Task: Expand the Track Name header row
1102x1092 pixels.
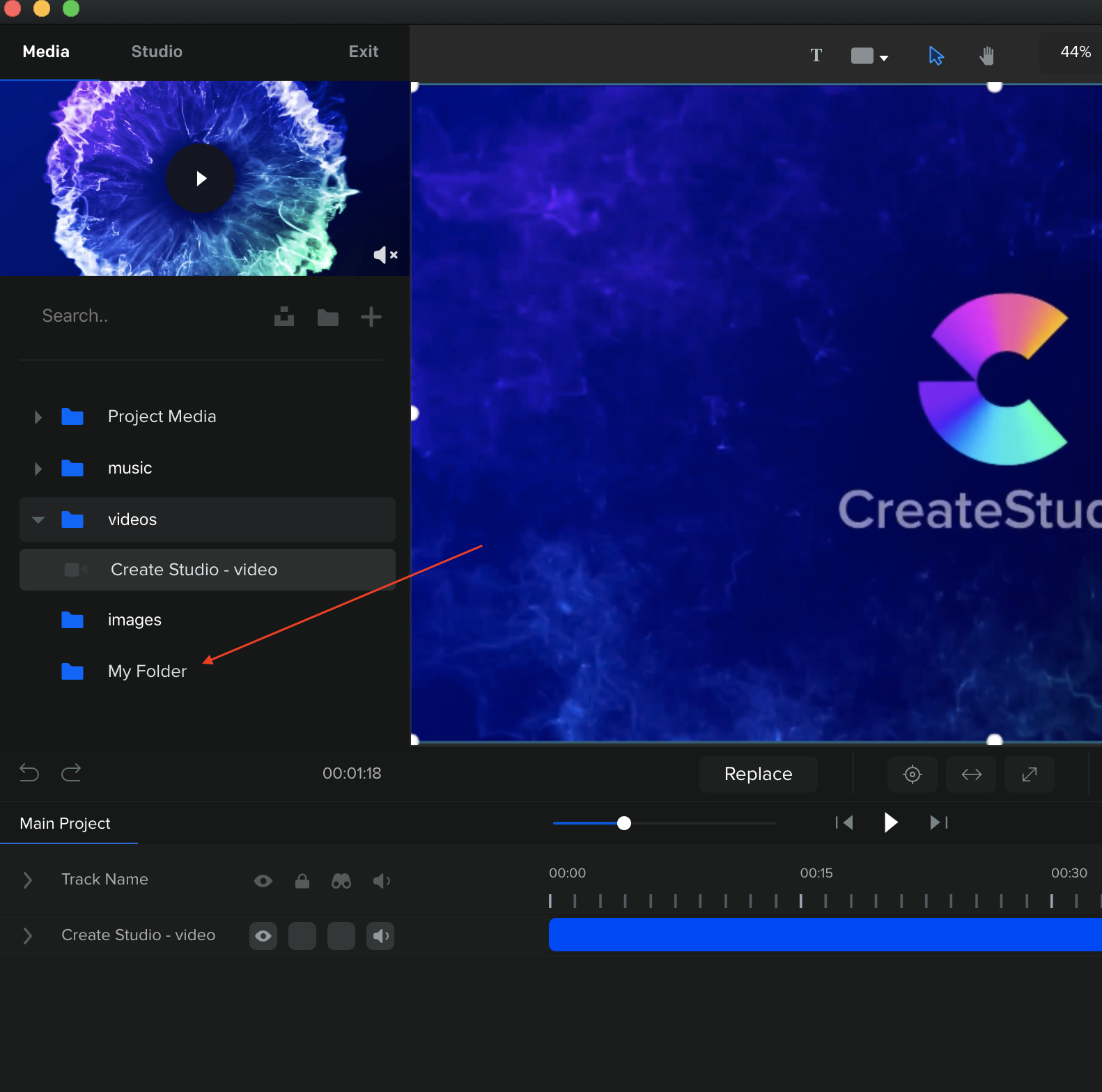Action: 28,880
